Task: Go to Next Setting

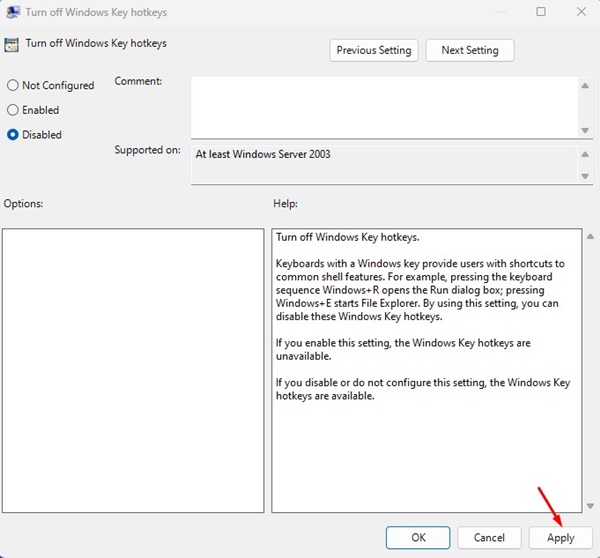Action: (470, 50)
